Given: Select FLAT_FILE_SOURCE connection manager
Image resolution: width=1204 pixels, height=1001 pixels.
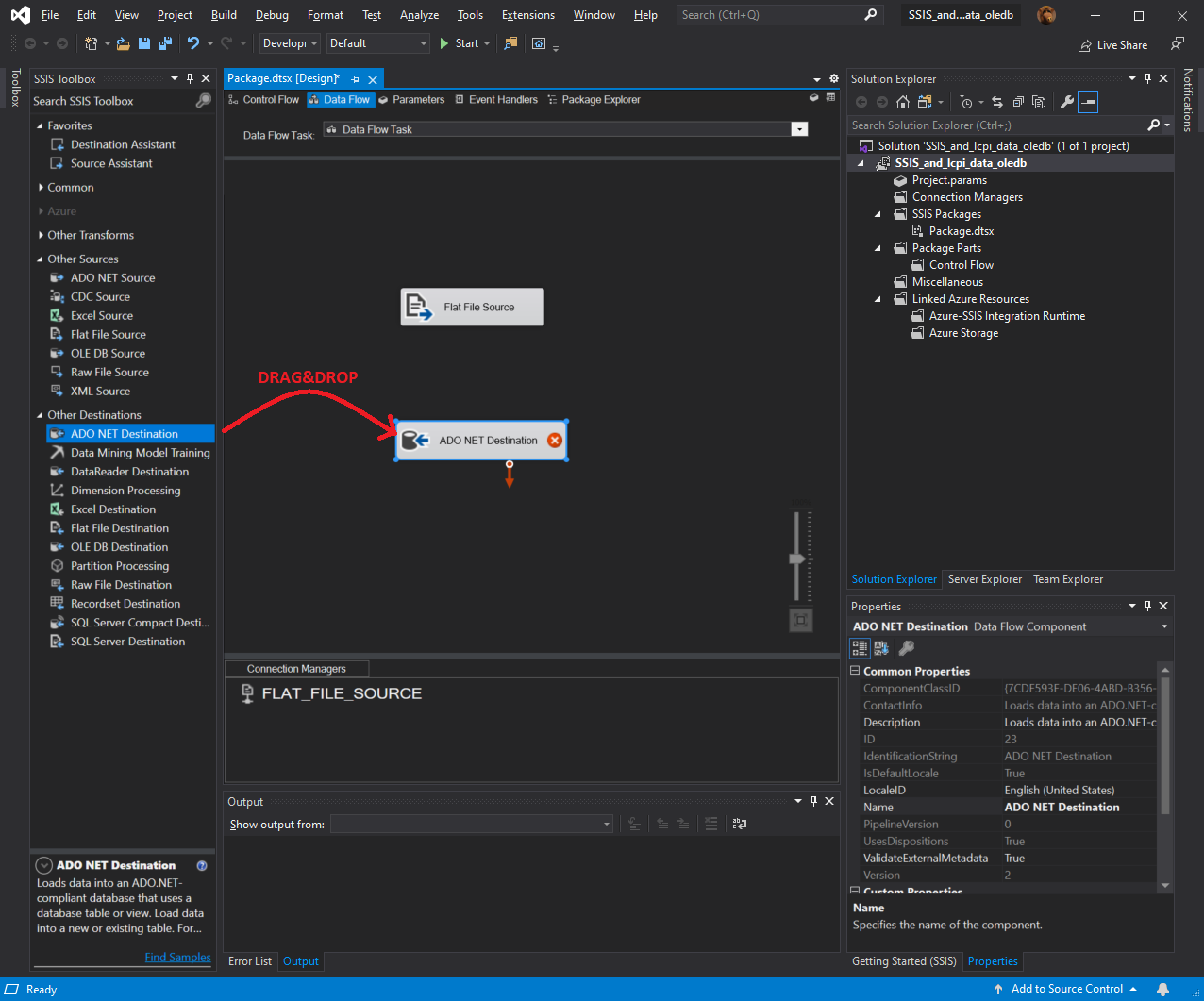Looking at the screenshot, I should (331, 693).
